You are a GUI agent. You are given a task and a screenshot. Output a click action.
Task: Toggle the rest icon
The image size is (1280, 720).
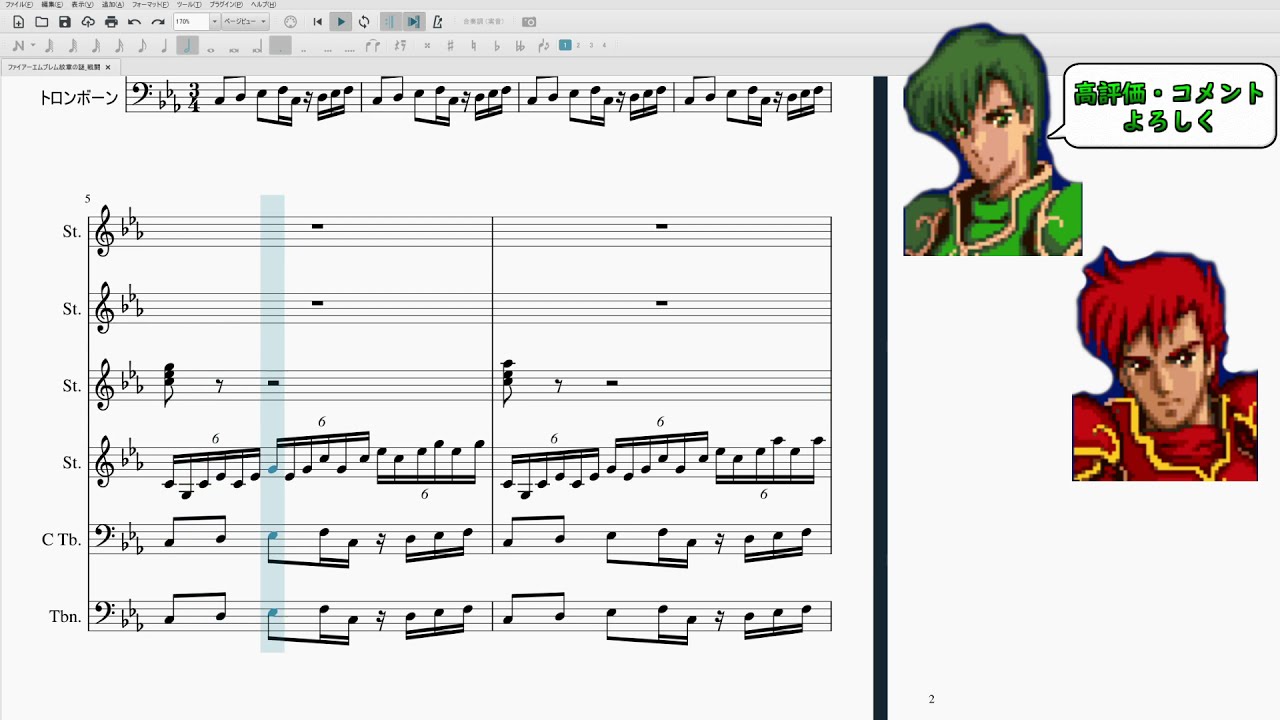[401, 46]
